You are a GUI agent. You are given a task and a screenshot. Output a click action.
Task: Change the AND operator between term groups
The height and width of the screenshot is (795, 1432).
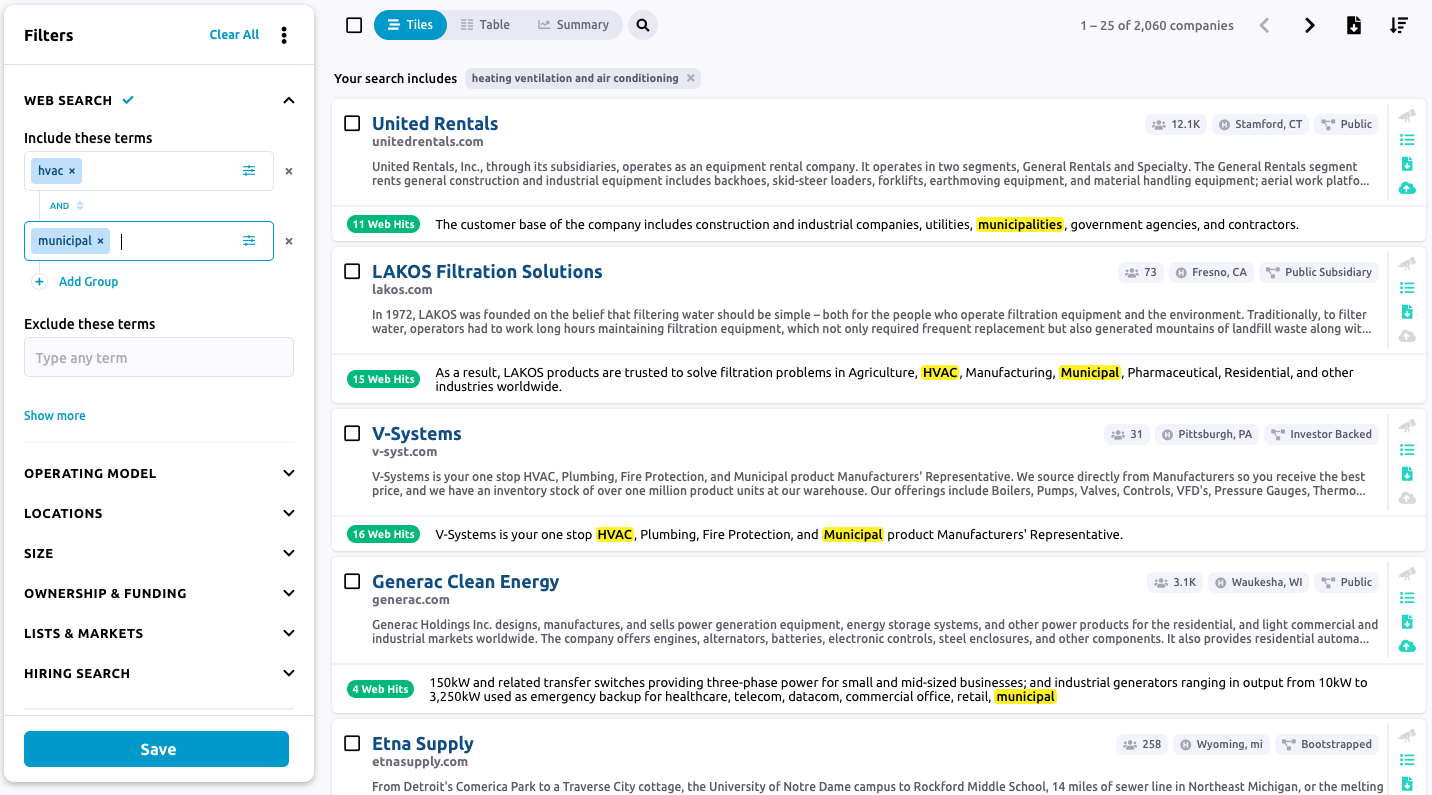(66, 206)
